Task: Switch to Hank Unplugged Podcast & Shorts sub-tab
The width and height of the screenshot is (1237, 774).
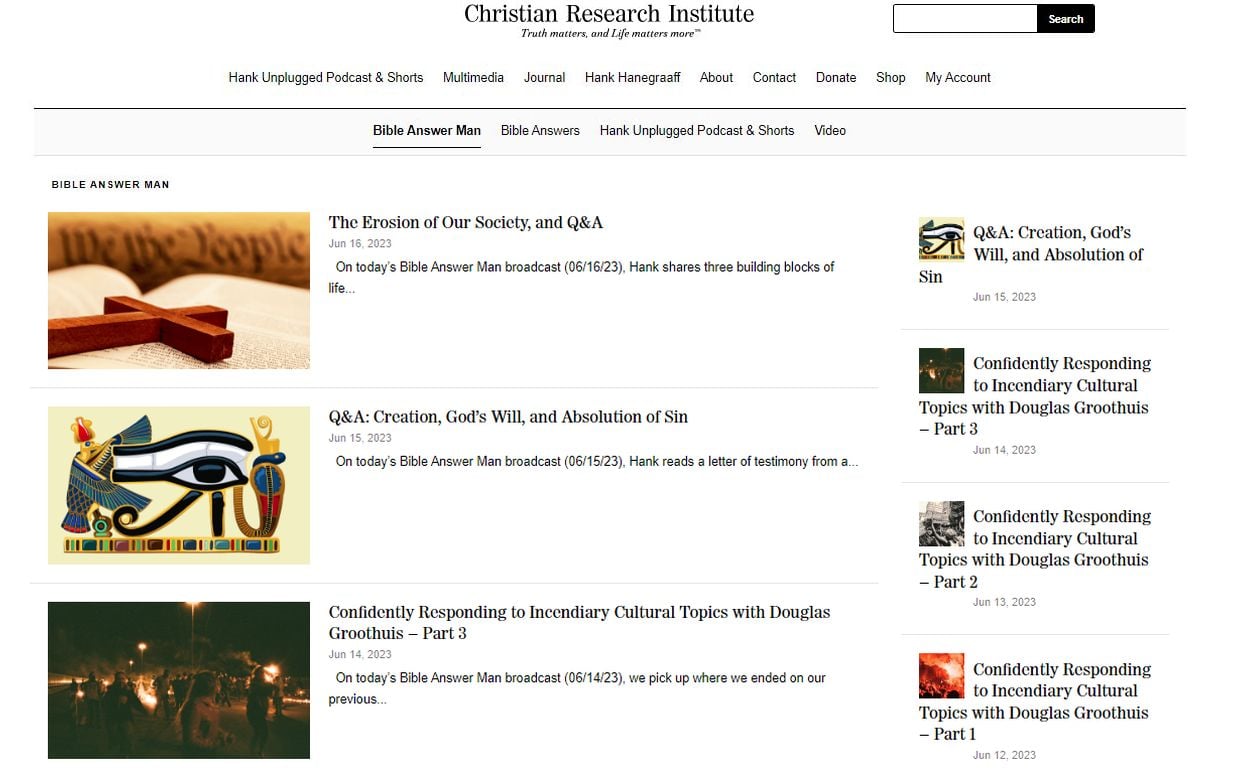Action: (697, 130)
